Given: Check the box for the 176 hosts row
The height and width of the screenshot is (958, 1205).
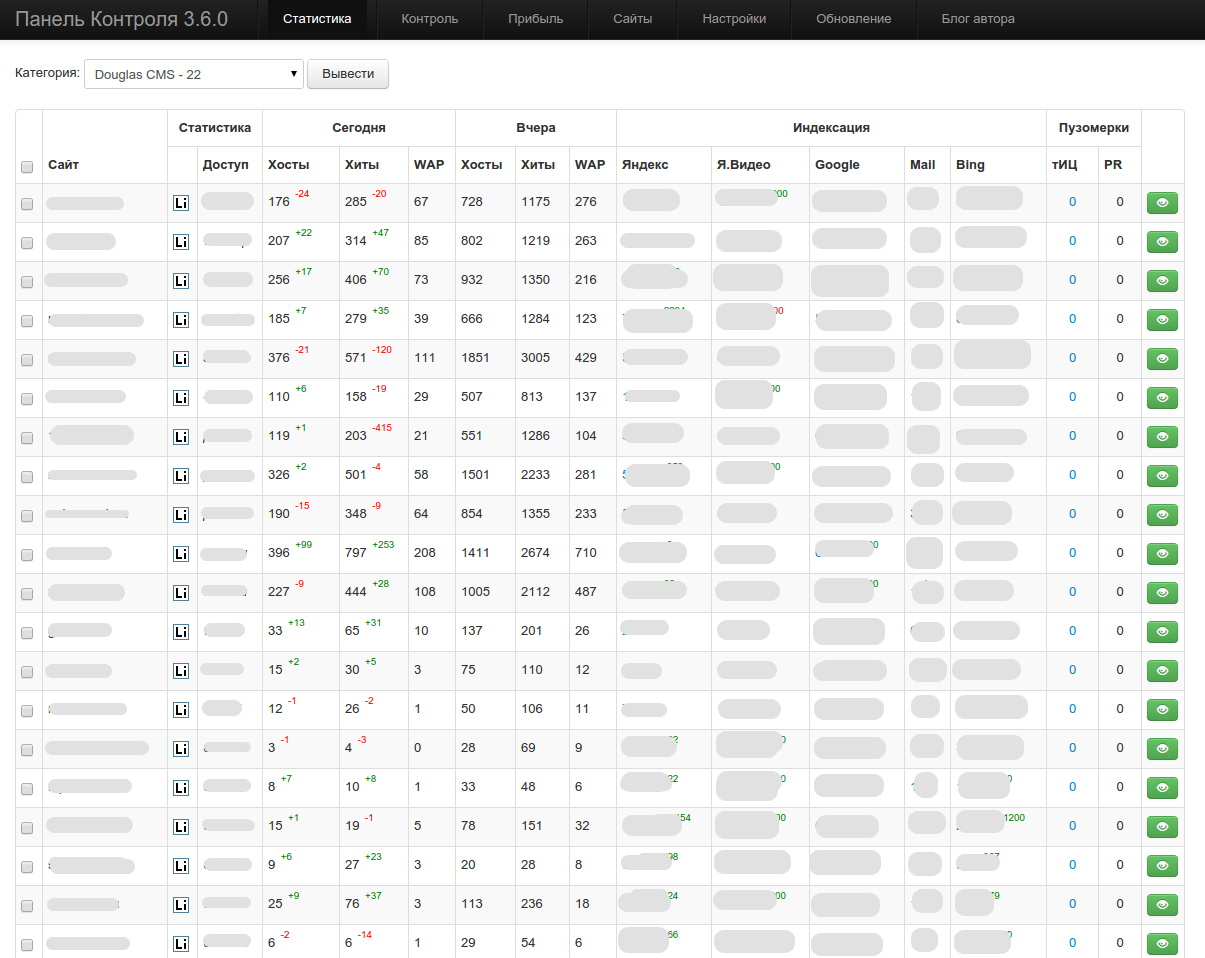Looking at the screenshot, I should [x=27, y=203].
